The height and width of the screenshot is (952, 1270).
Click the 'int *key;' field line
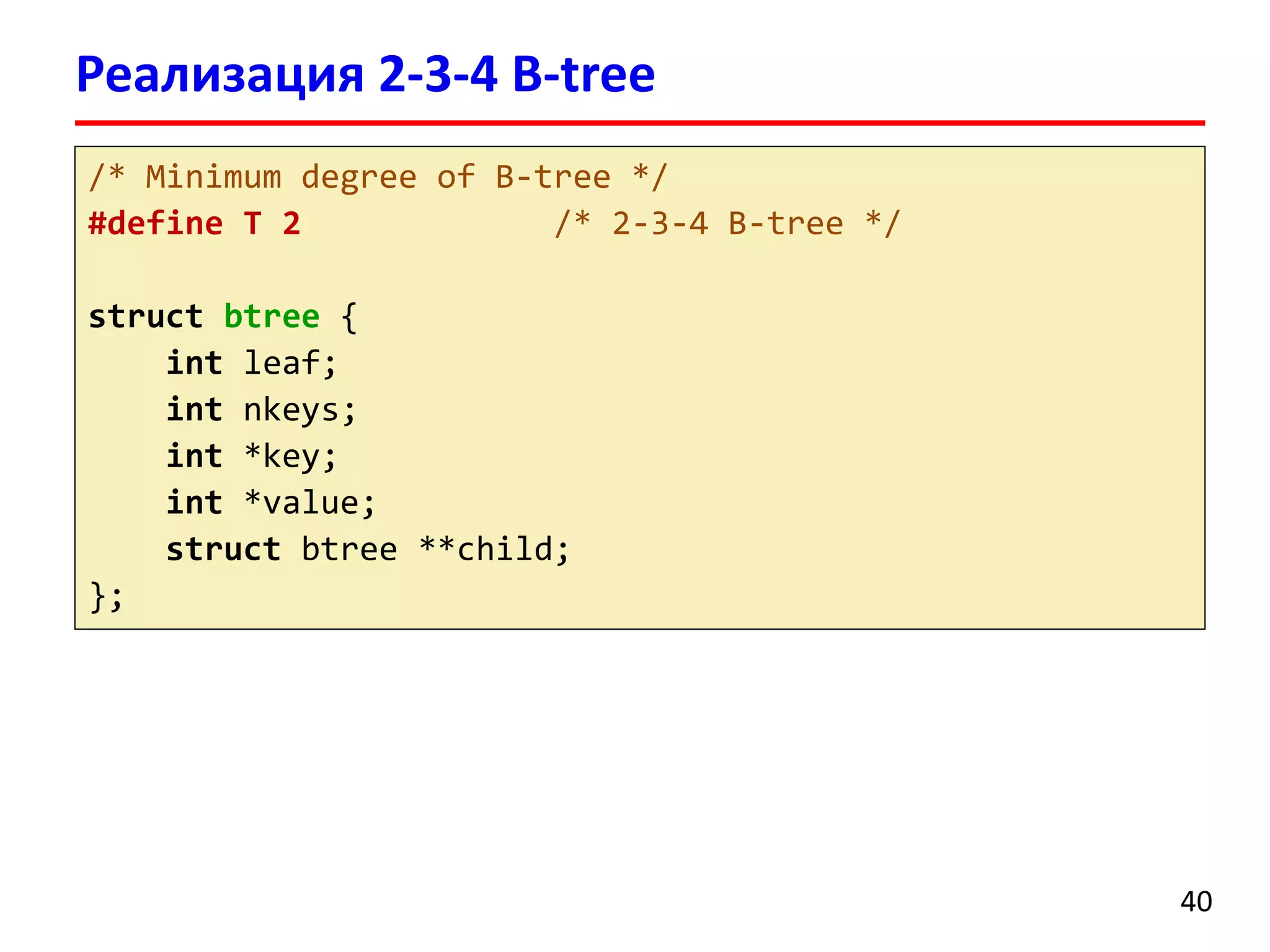(252, 456)
